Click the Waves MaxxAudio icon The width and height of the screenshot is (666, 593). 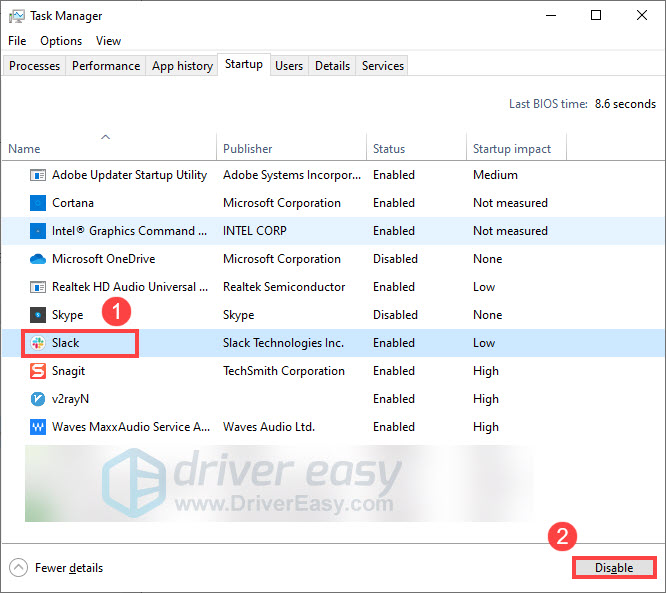(x=38, y=427)
